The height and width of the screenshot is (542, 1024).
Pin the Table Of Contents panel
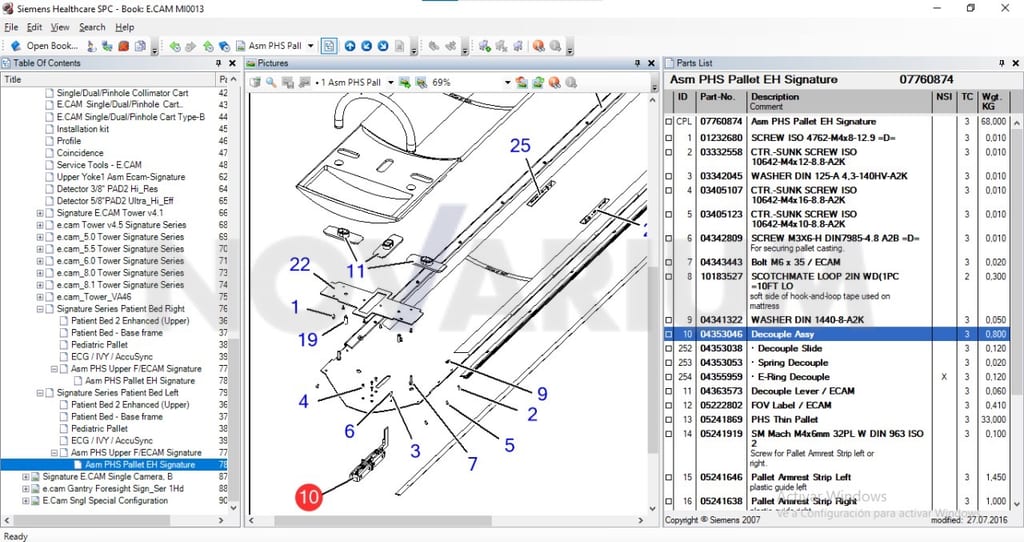[218, 63]
